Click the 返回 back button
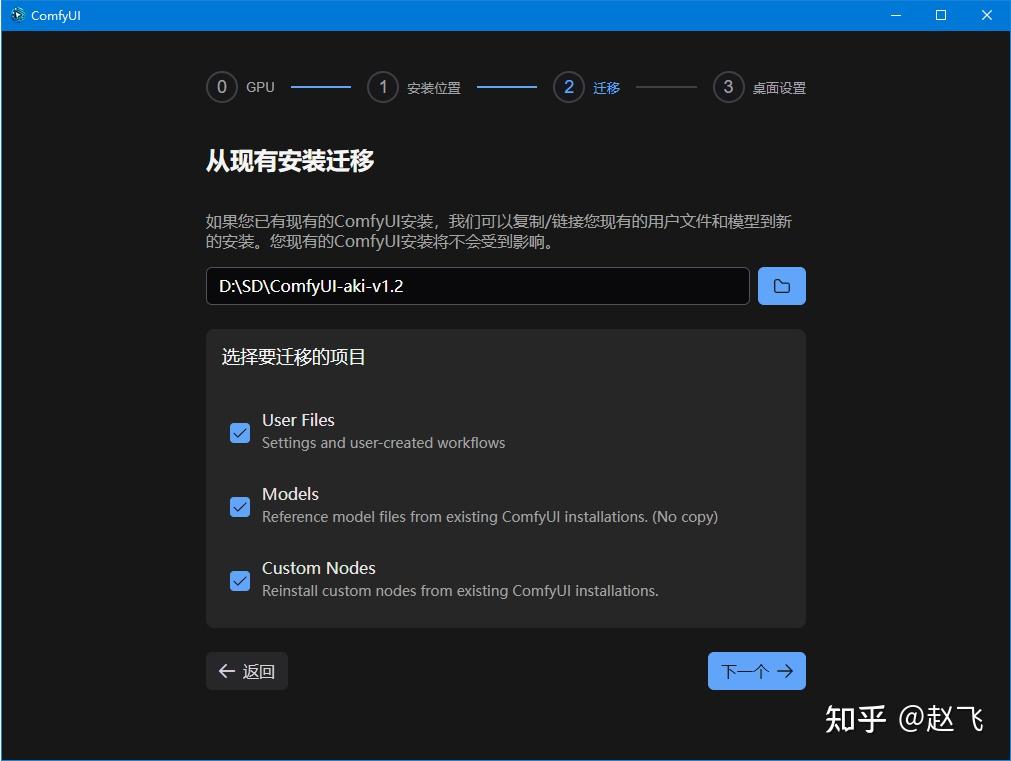 247,671
